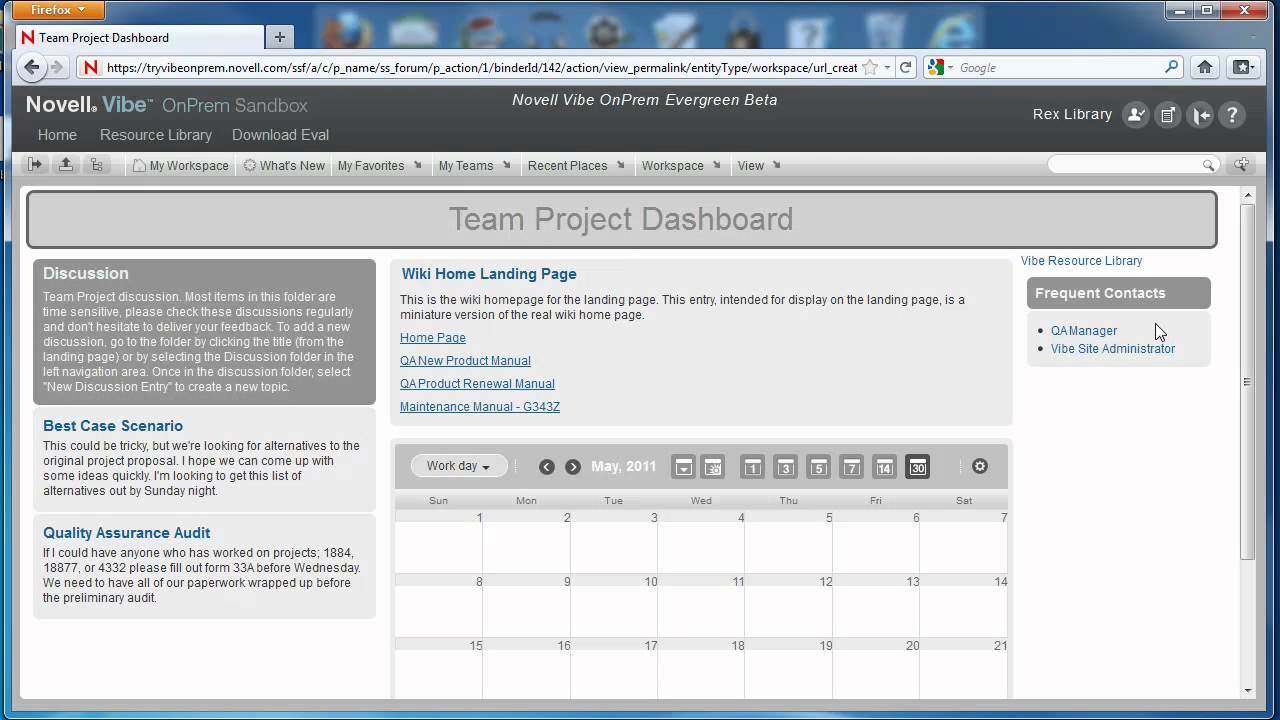Click the calendar date picker dropdown icon
Image resolution: width=1280 pixels, height=720 pixels.
(683, 467)
